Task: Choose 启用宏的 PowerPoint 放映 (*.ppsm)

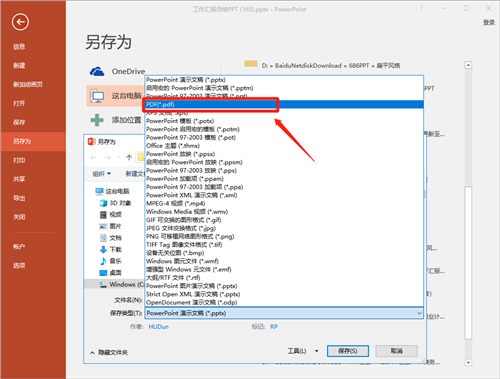Action: (x=284, y=162)
